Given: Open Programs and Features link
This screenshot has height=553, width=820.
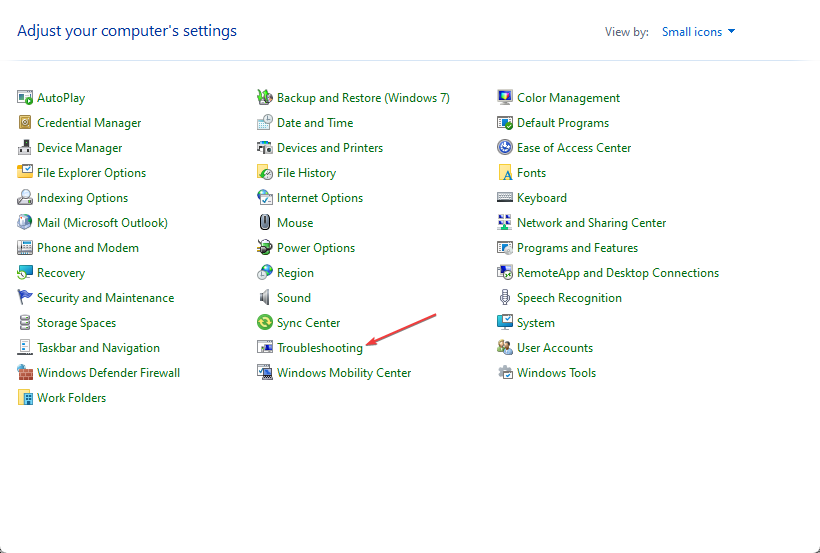Looking at the screenshot, I should click(577, 248).
